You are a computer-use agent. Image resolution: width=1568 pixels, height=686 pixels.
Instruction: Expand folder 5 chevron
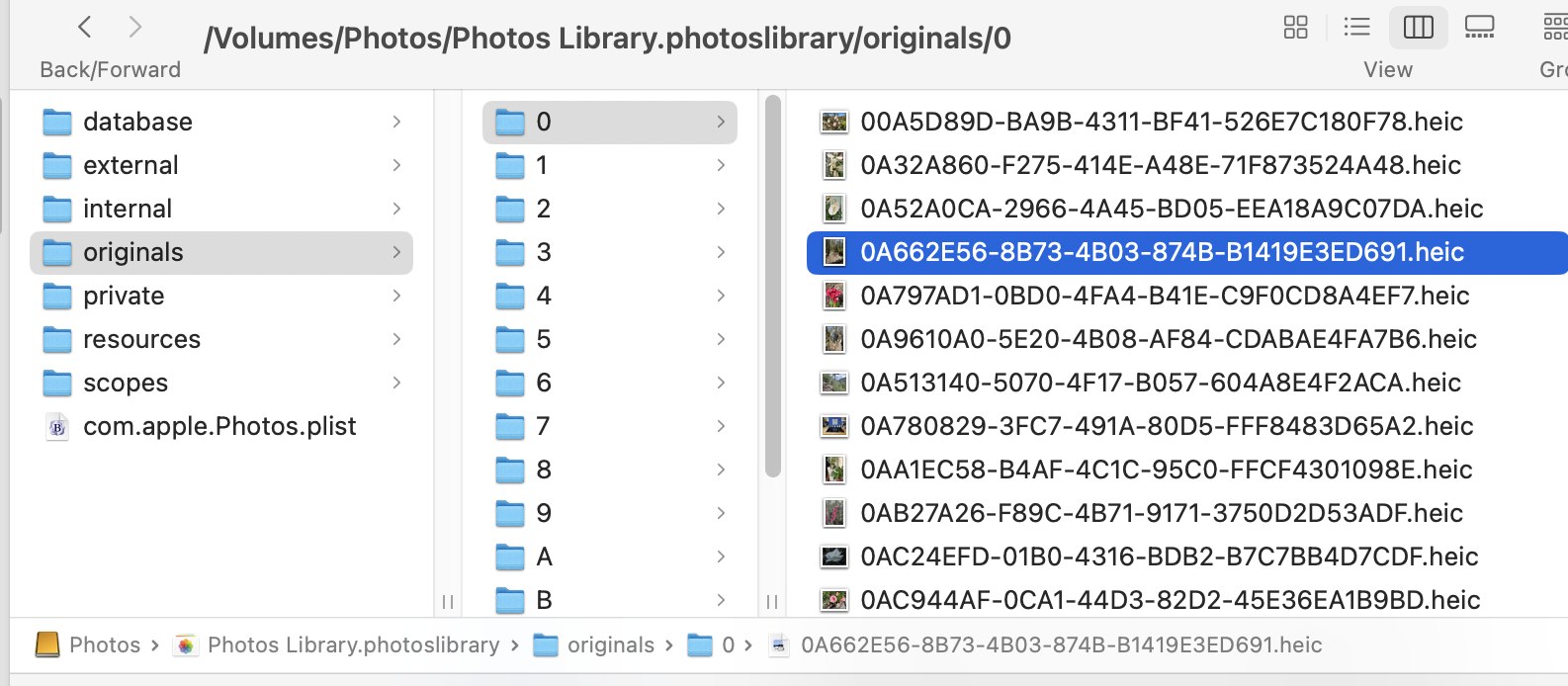coord(721,339)
